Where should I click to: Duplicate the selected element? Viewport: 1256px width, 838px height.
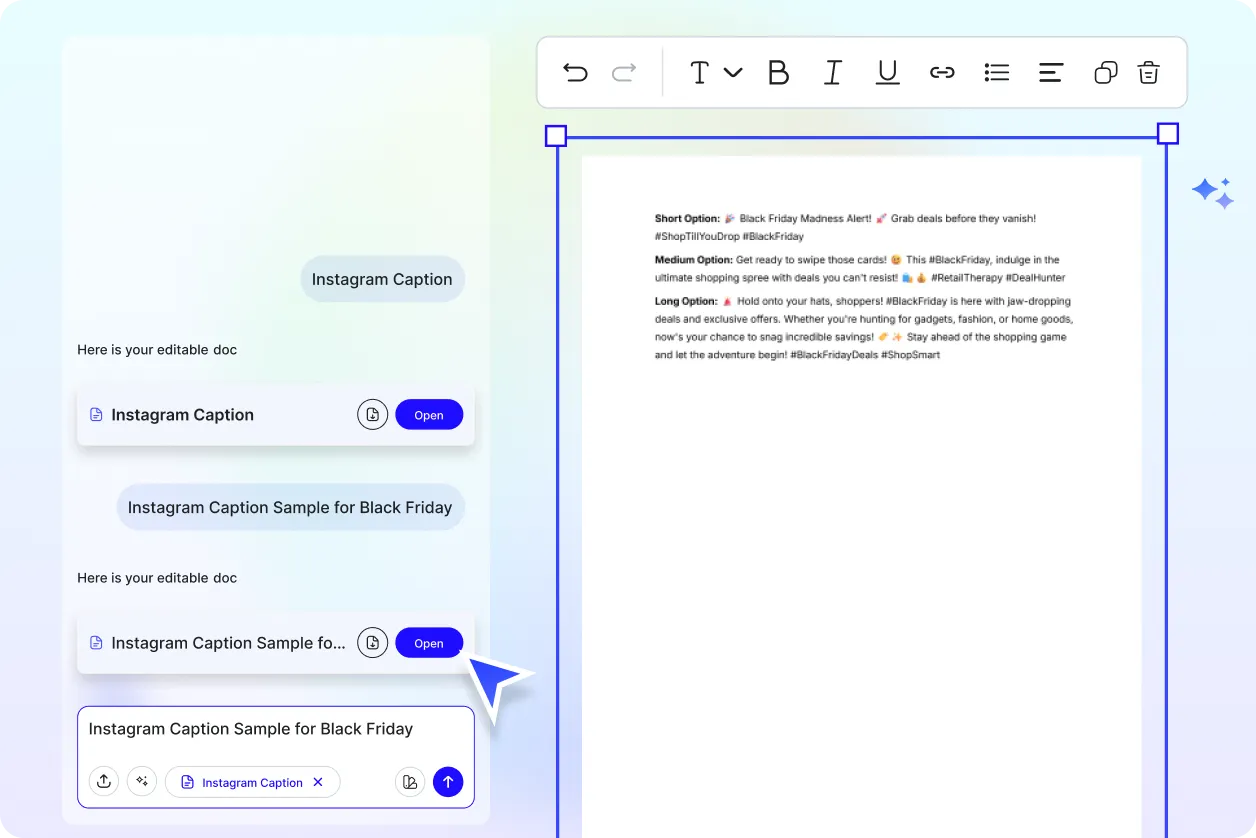click(1105, 72)
